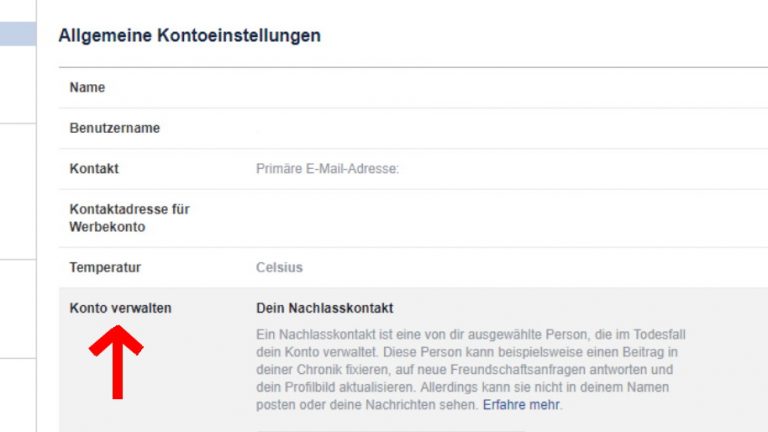Click the Celsius temperature value
This screenshot has height=432, width=768.
tap(279, 268)
